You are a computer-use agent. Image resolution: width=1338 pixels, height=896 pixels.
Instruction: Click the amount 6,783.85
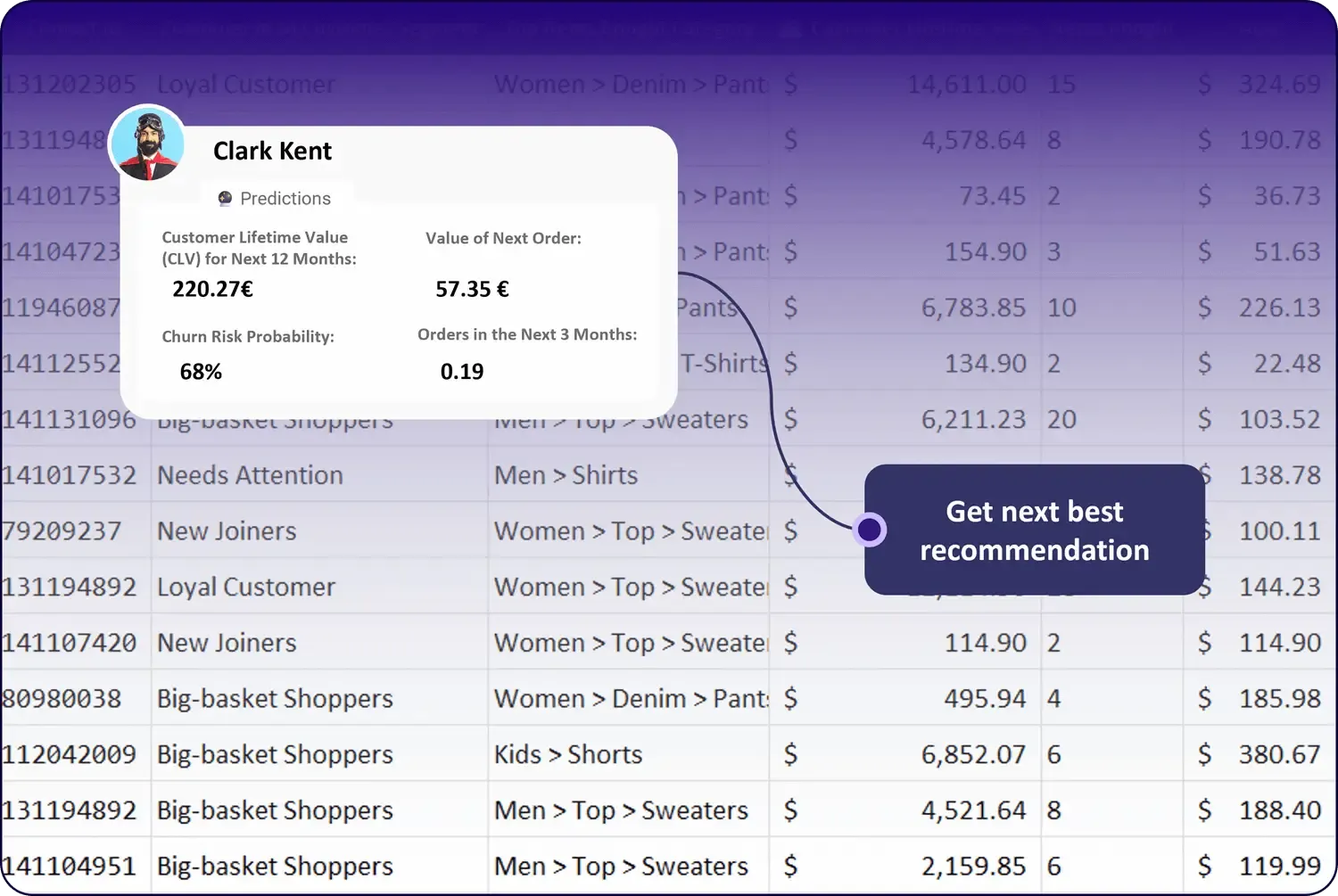(974, 308)
